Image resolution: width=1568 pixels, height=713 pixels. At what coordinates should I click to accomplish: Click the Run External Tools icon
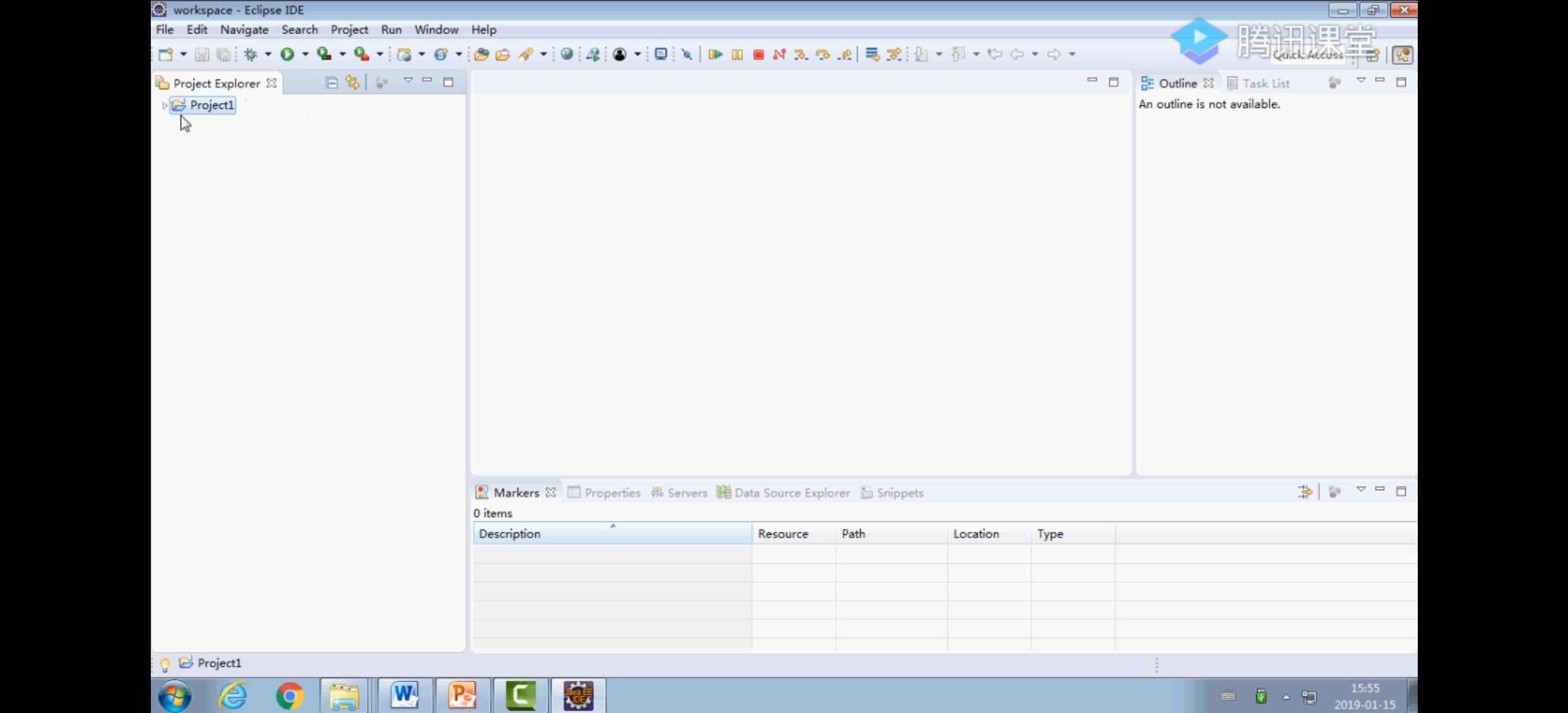(x=362, y=54)
